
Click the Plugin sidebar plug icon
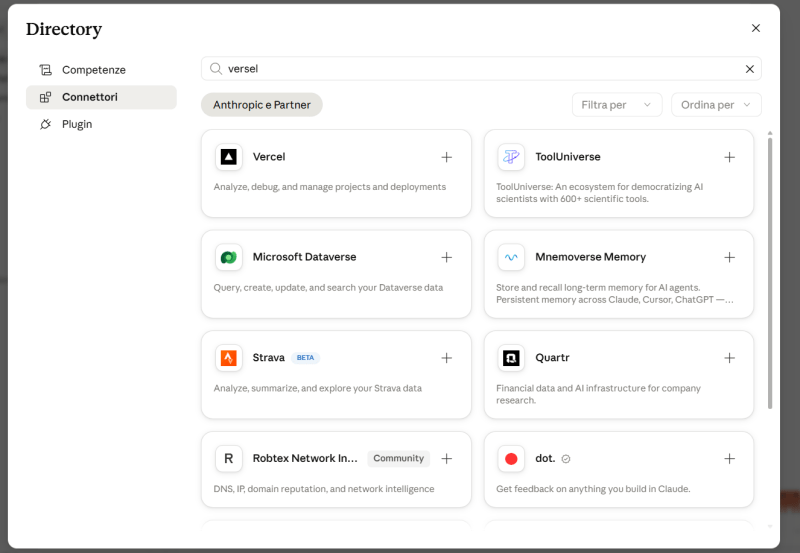45,124
